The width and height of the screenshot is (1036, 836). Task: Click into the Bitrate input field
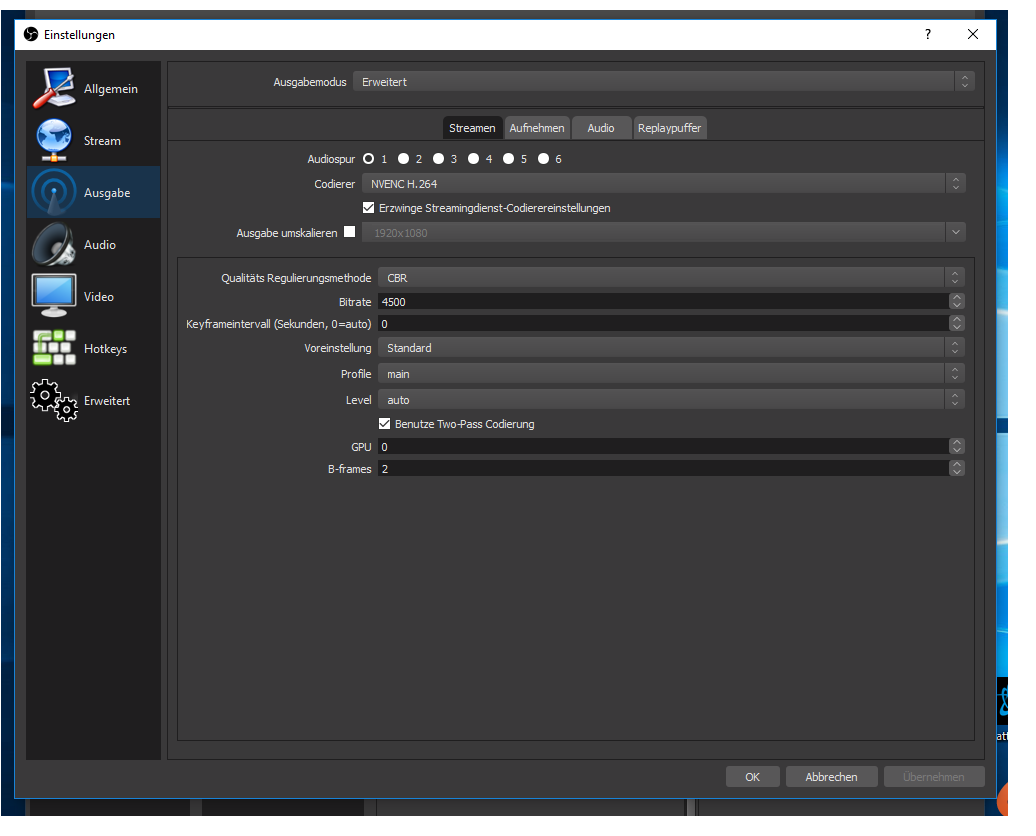coord(660,302)
